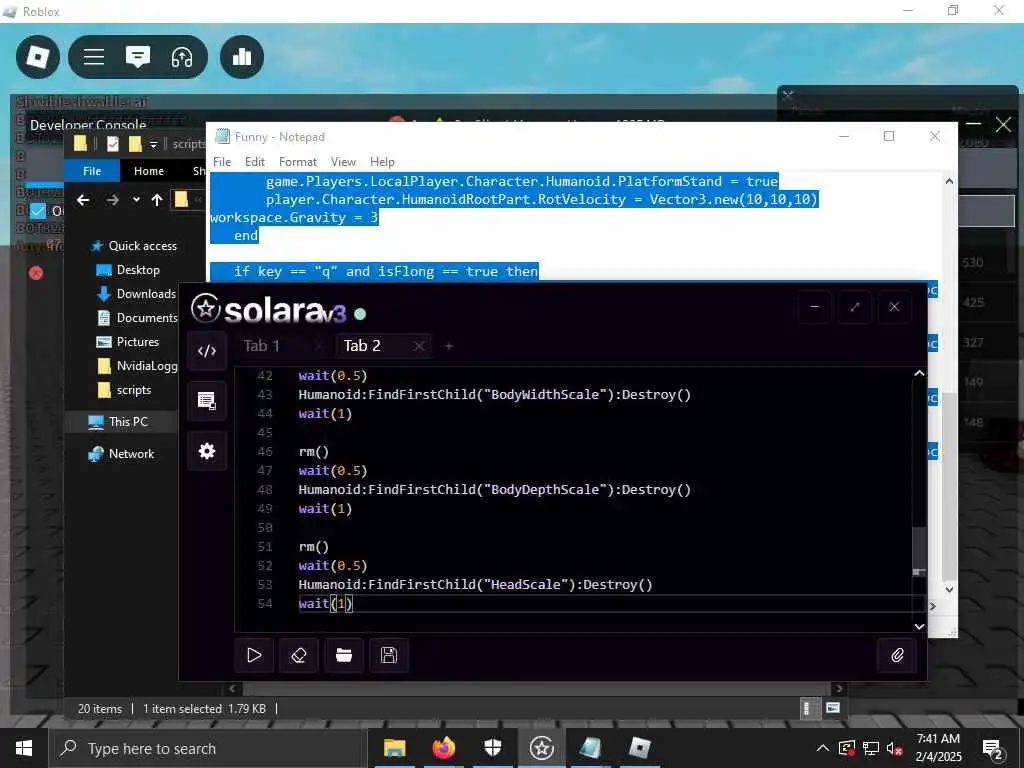The height and width of the screenshot is (768, 1024).
Task: Click Explorer horizontal scrollbar right arrow
Action: 839,688
